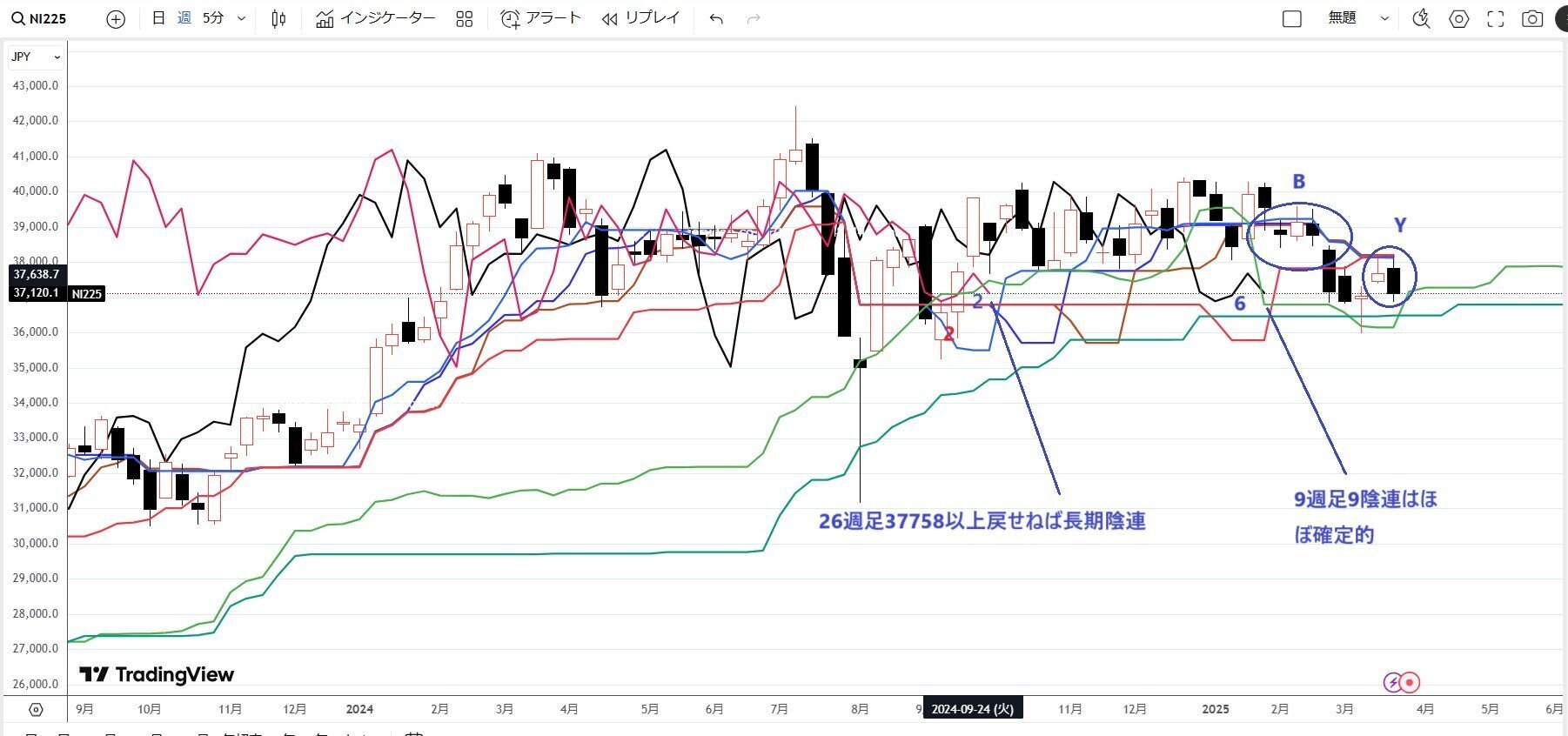Open chart settings hexagon icon

pos(1458,19)
